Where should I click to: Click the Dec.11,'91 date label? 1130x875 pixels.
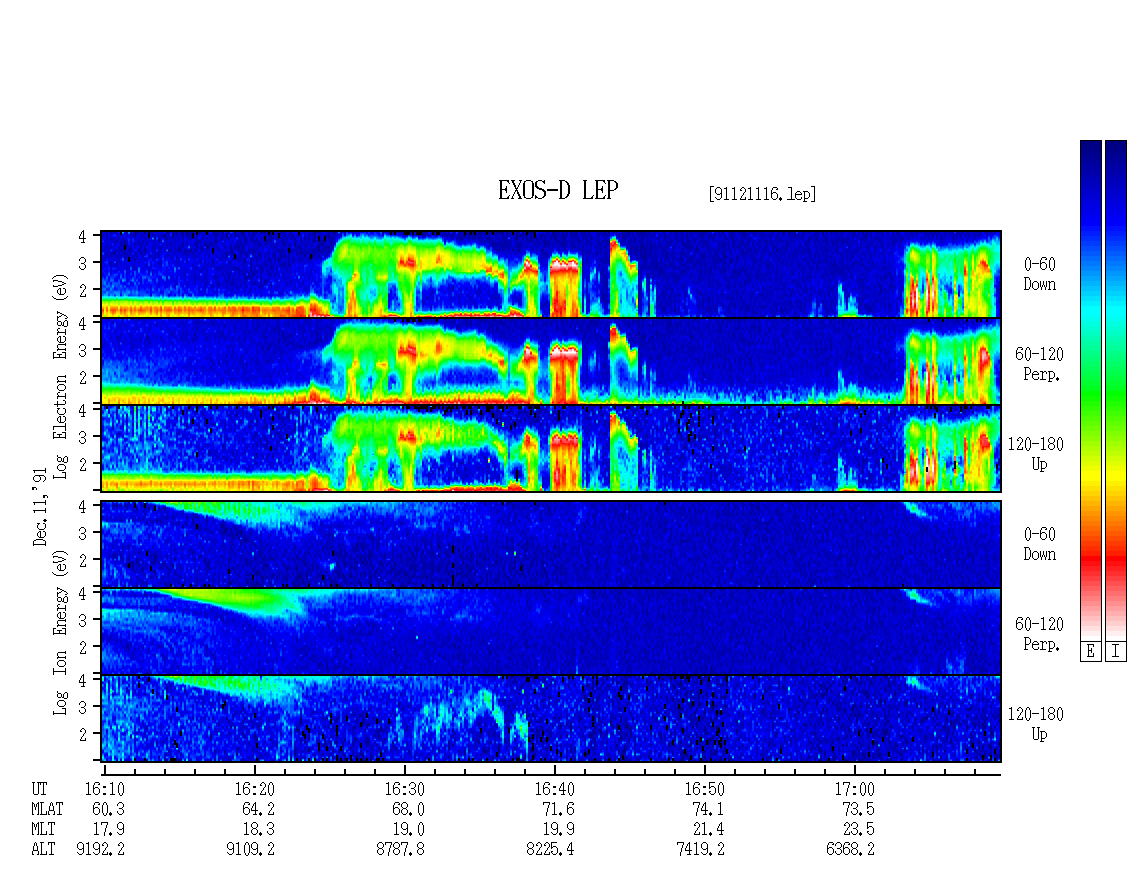click(40, 507)
